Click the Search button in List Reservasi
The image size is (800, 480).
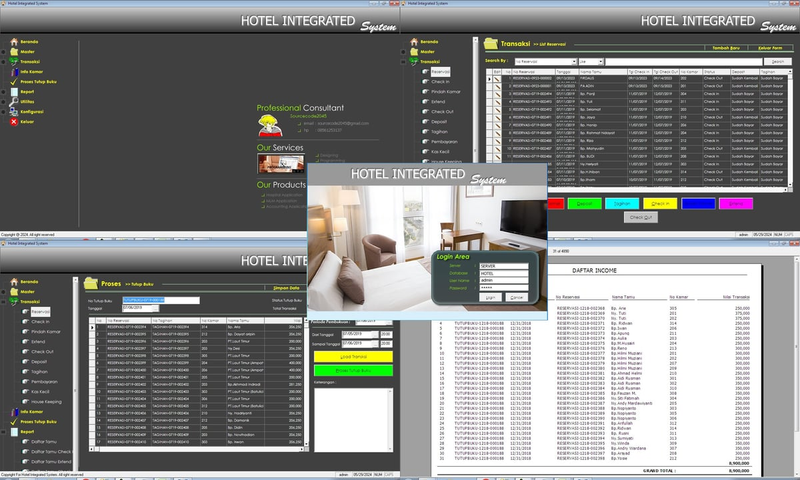click(778, 62)
